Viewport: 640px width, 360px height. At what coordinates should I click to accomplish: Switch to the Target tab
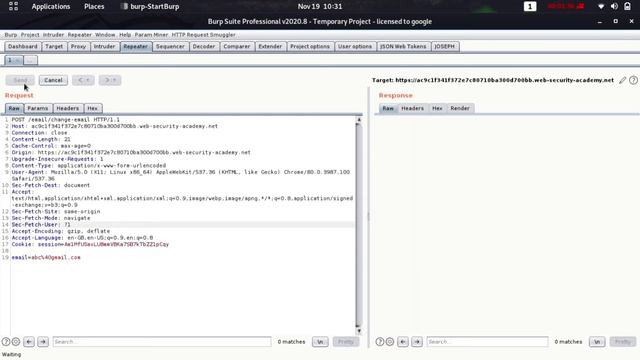click(x=54, y=47)
